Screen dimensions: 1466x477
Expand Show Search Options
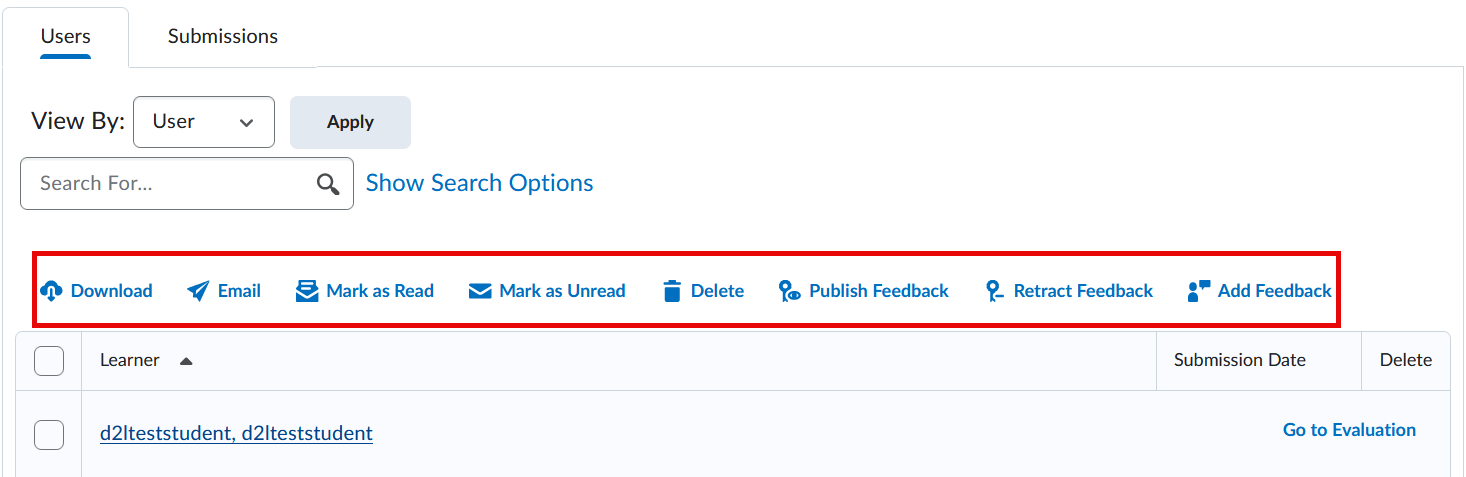tap(479, 183)
